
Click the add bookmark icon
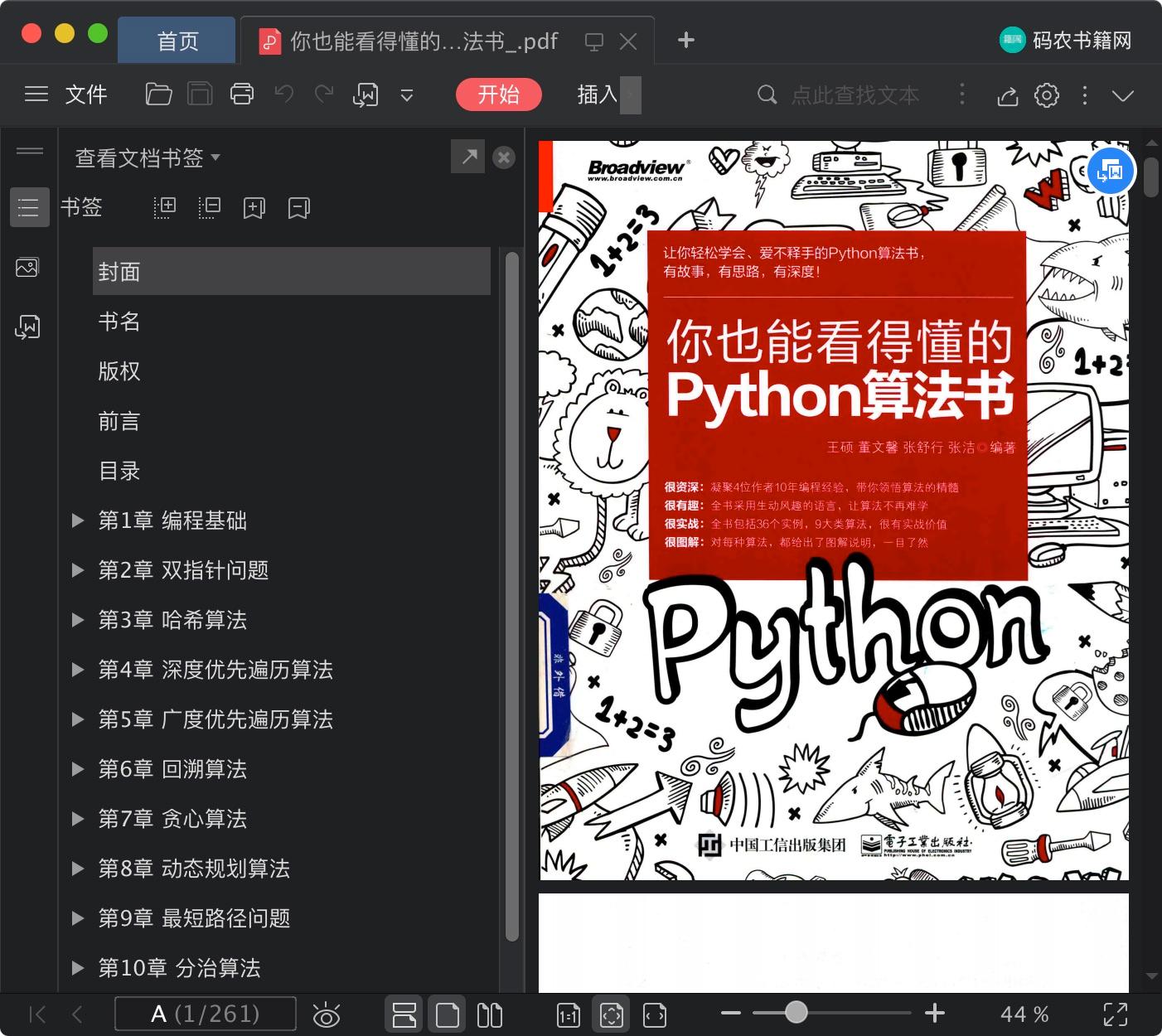click(x=254, y=207)
